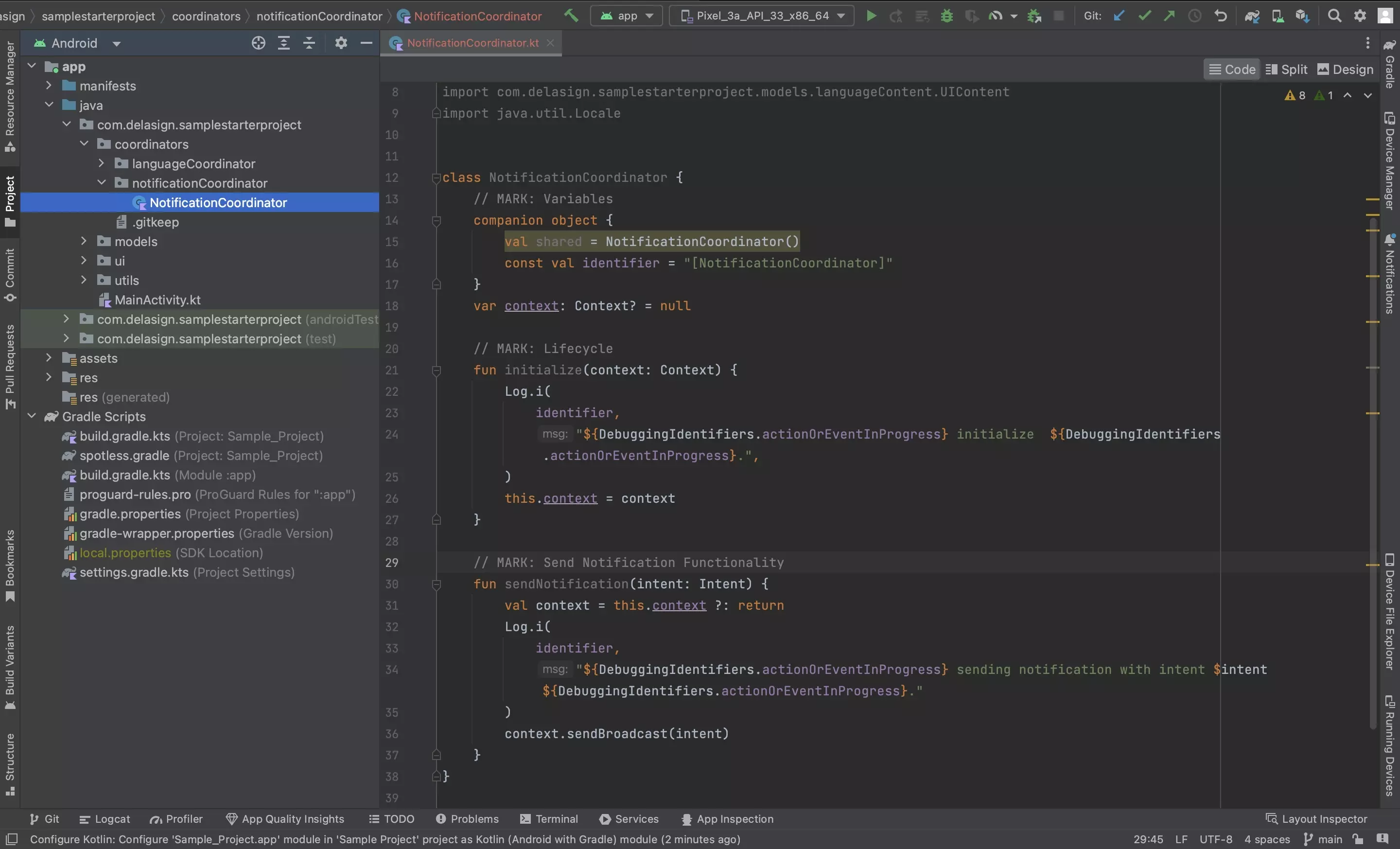Screen dimensions: 1400x849
Task: Click the 8 warnings indicator
Action: pyautogui.click(x=1295, y=95)
